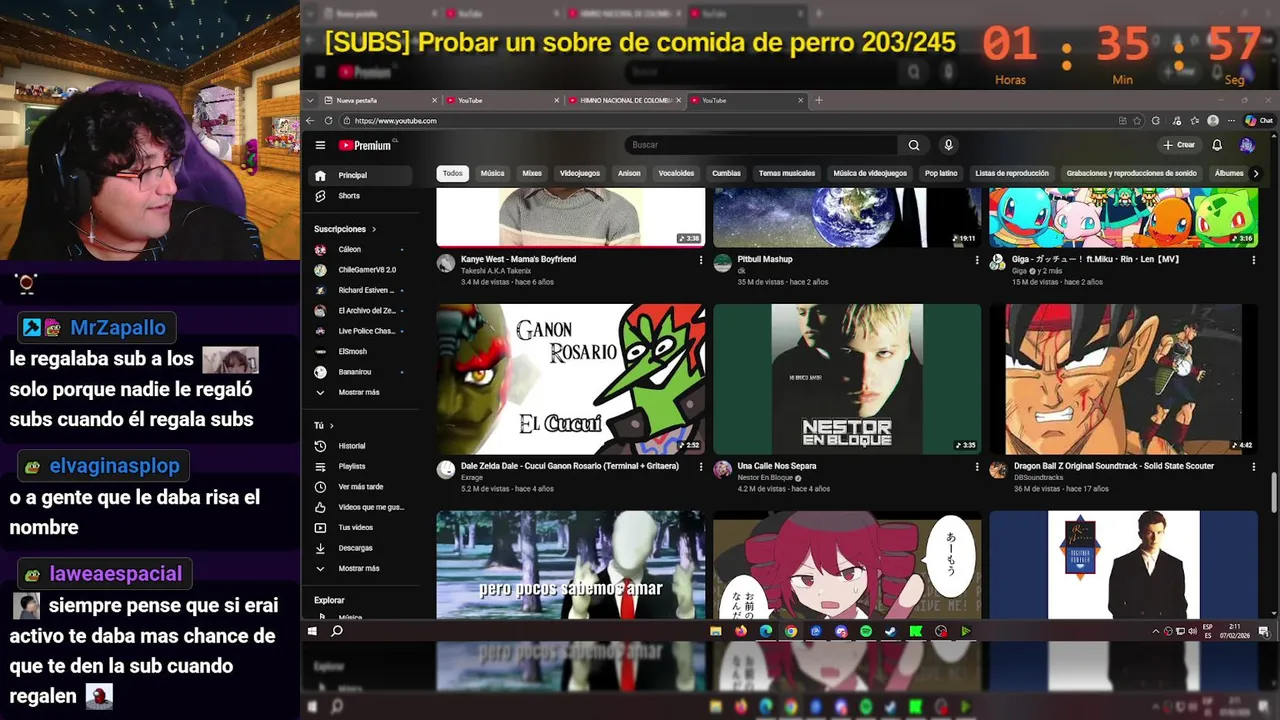Open options for Kanye West video

pos(700,260)
